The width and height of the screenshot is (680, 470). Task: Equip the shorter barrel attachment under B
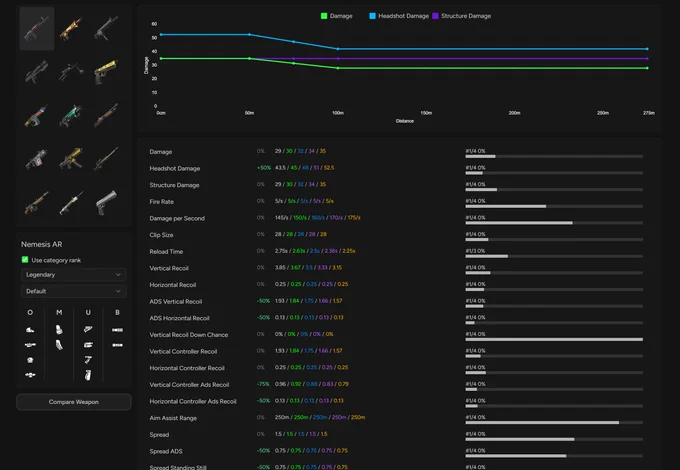pyautogui.click(x=117, y=345)
